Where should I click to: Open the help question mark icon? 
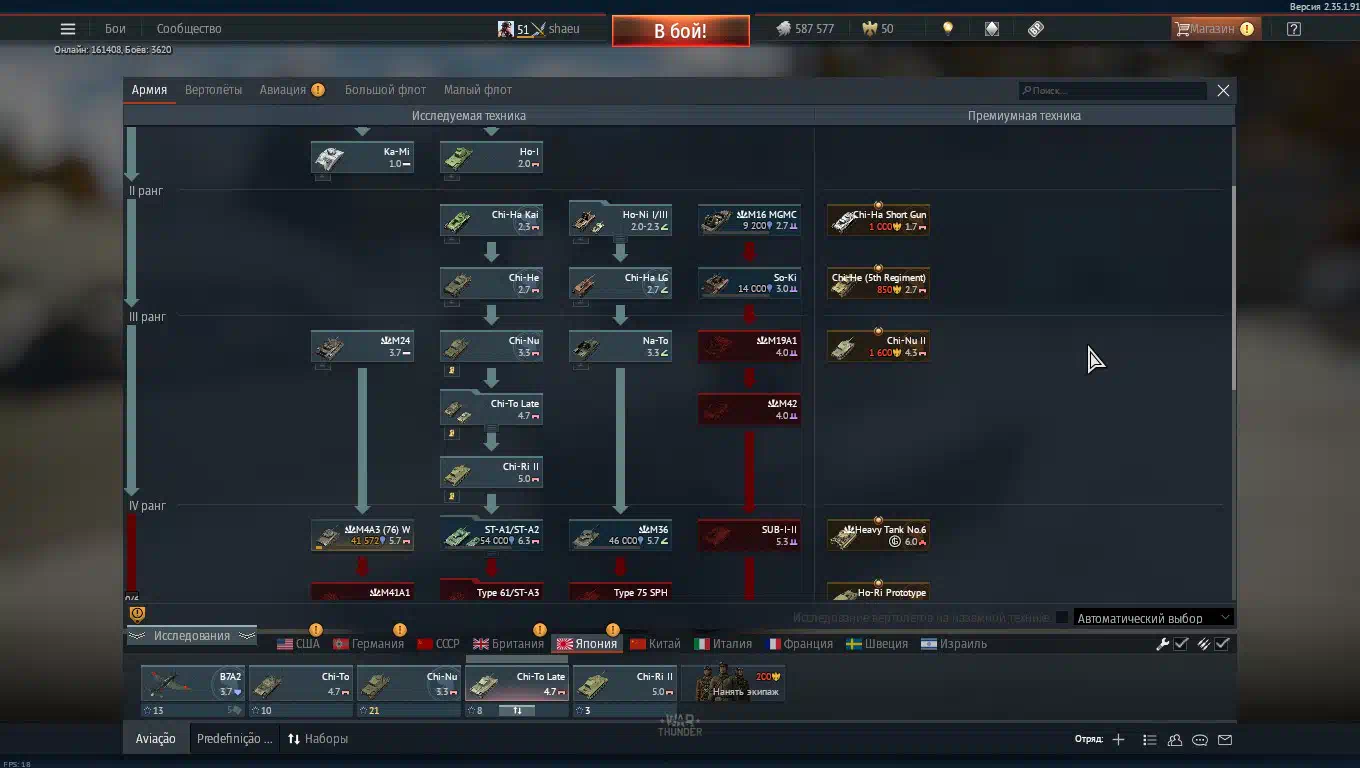[x=1294, y=29]
